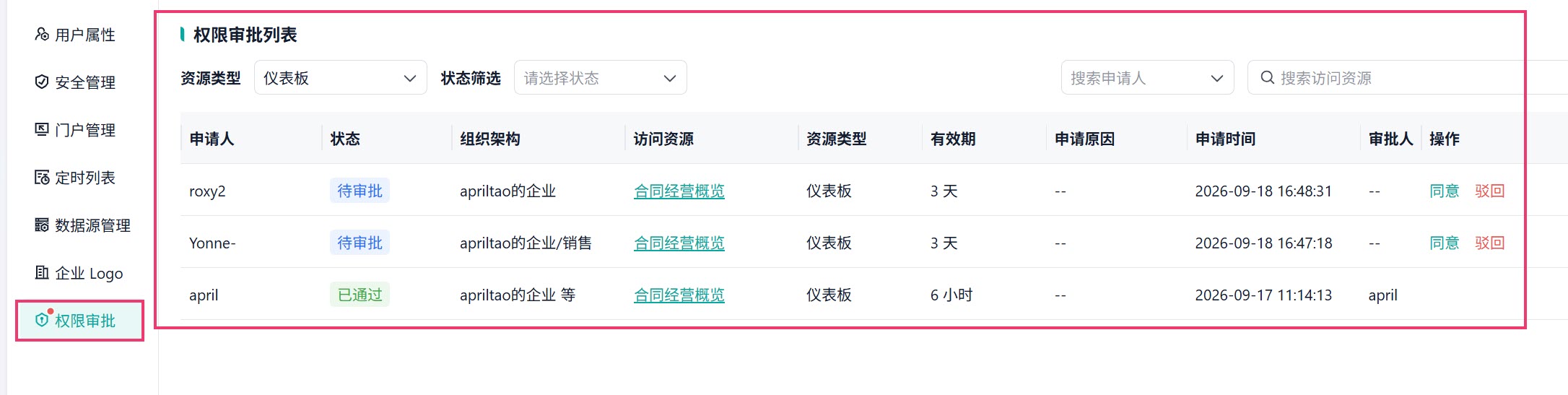The height and width of the screenshot is (395, 1568).
Task: Click approver april in 审批人 column
Action: pyautogui.click(x=1382, y=295)
